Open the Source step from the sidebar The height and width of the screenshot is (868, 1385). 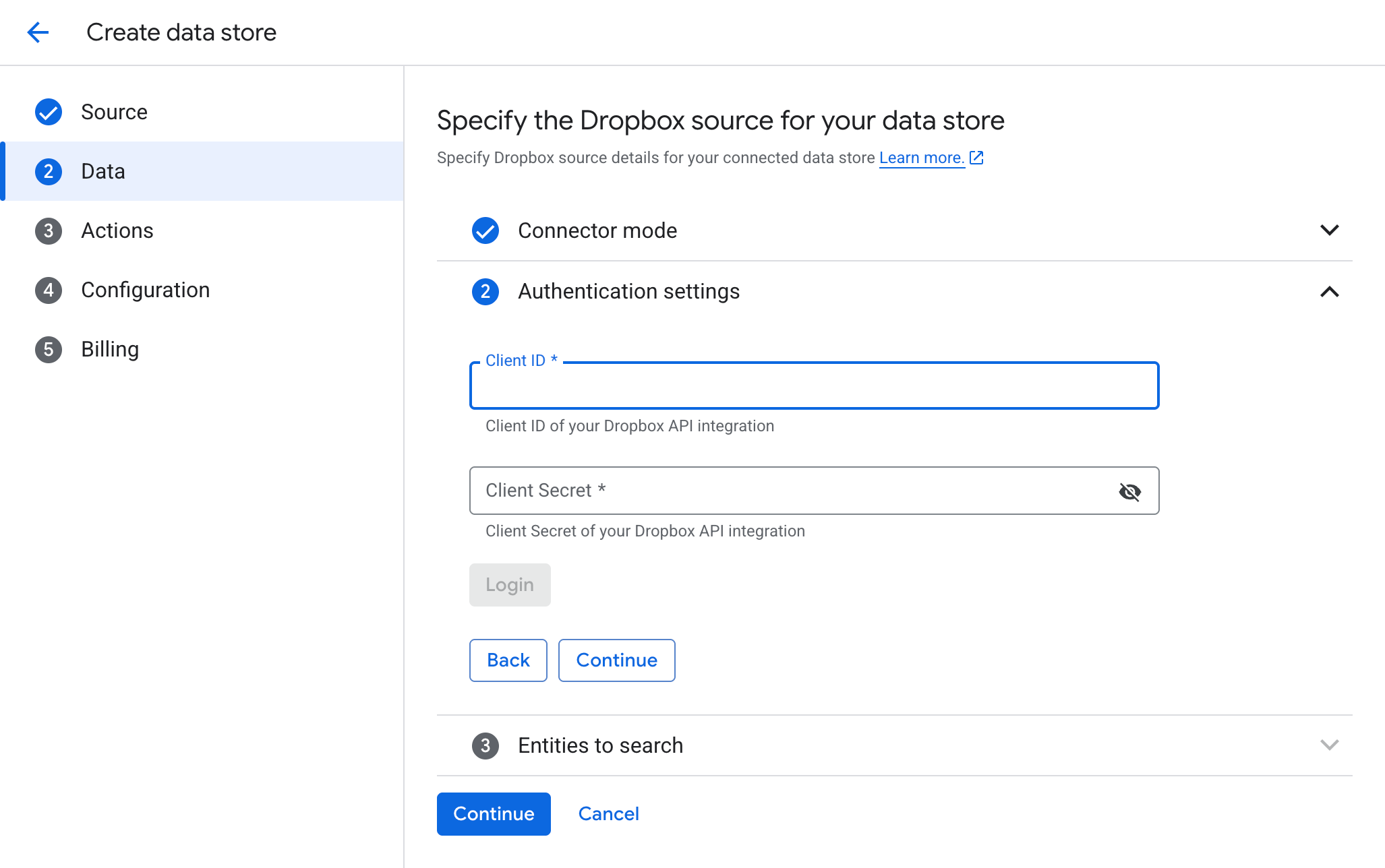114,112
